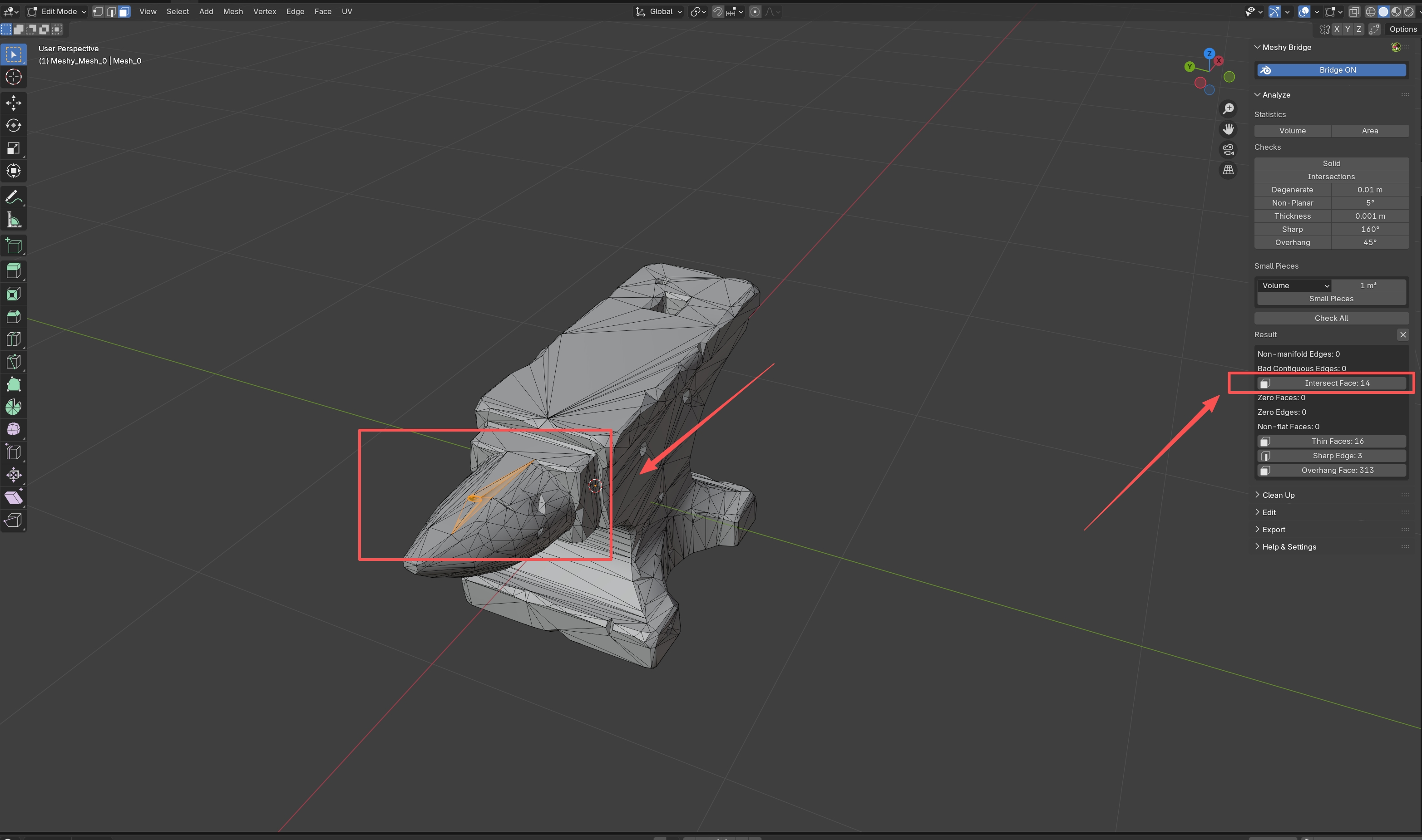1422x840 pixels.
Task: Activate the Measure tool
Action: point(14,220)
